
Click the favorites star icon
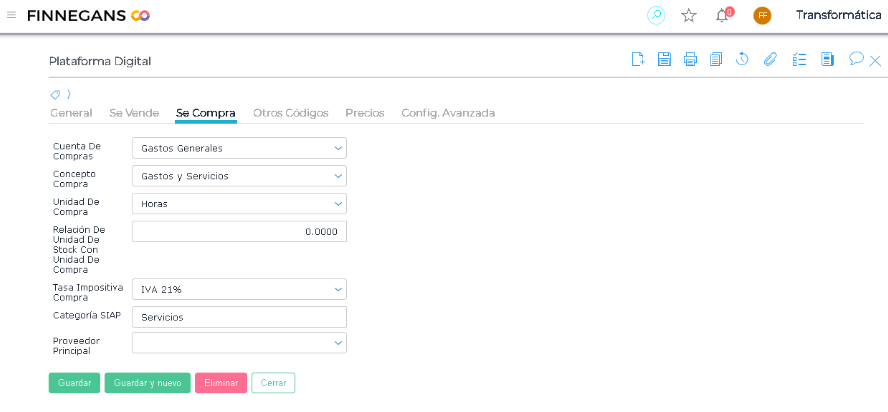pos(689,15)
